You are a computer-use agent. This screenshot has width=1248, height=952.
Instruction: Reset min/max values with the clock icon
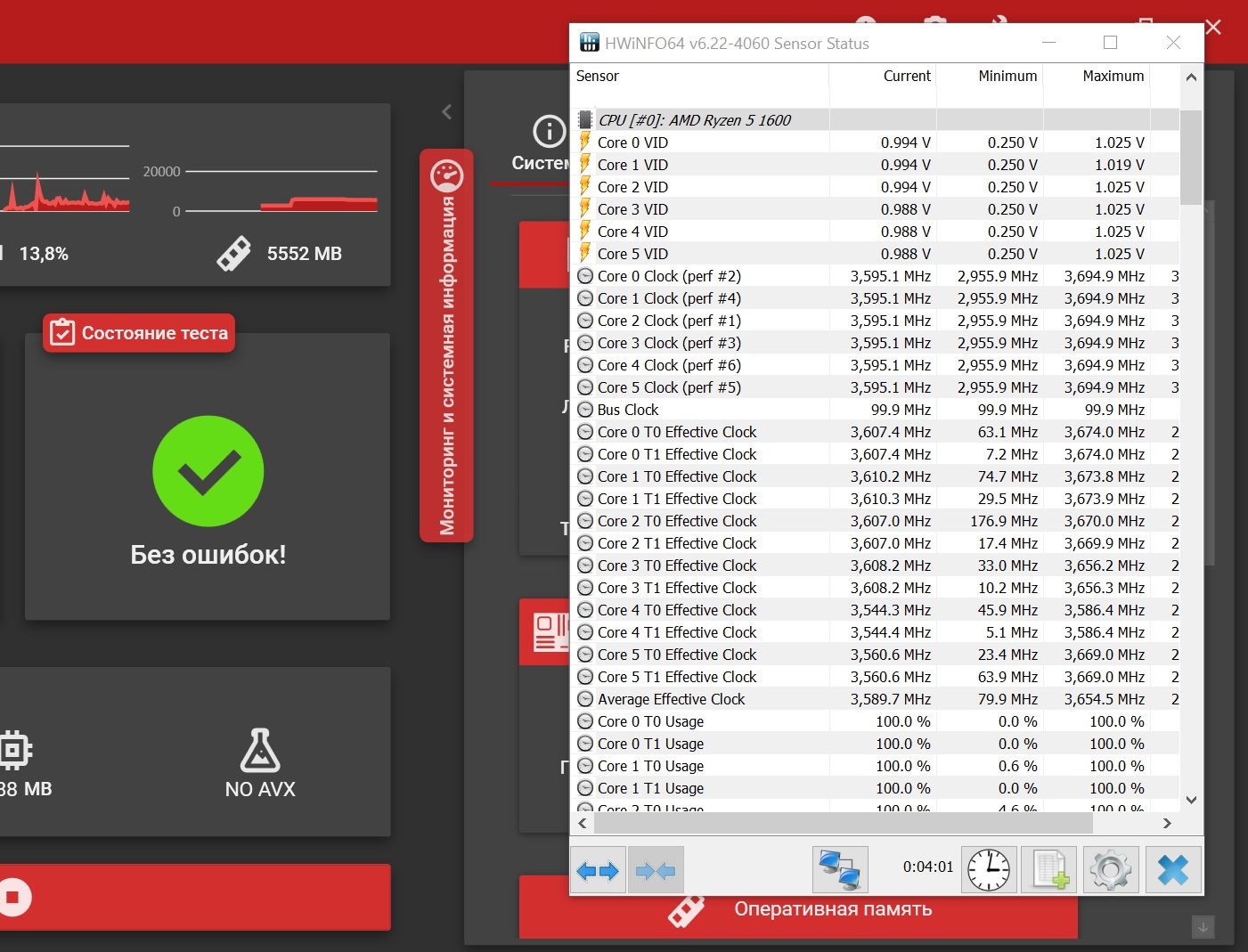[x=989, y=870]
